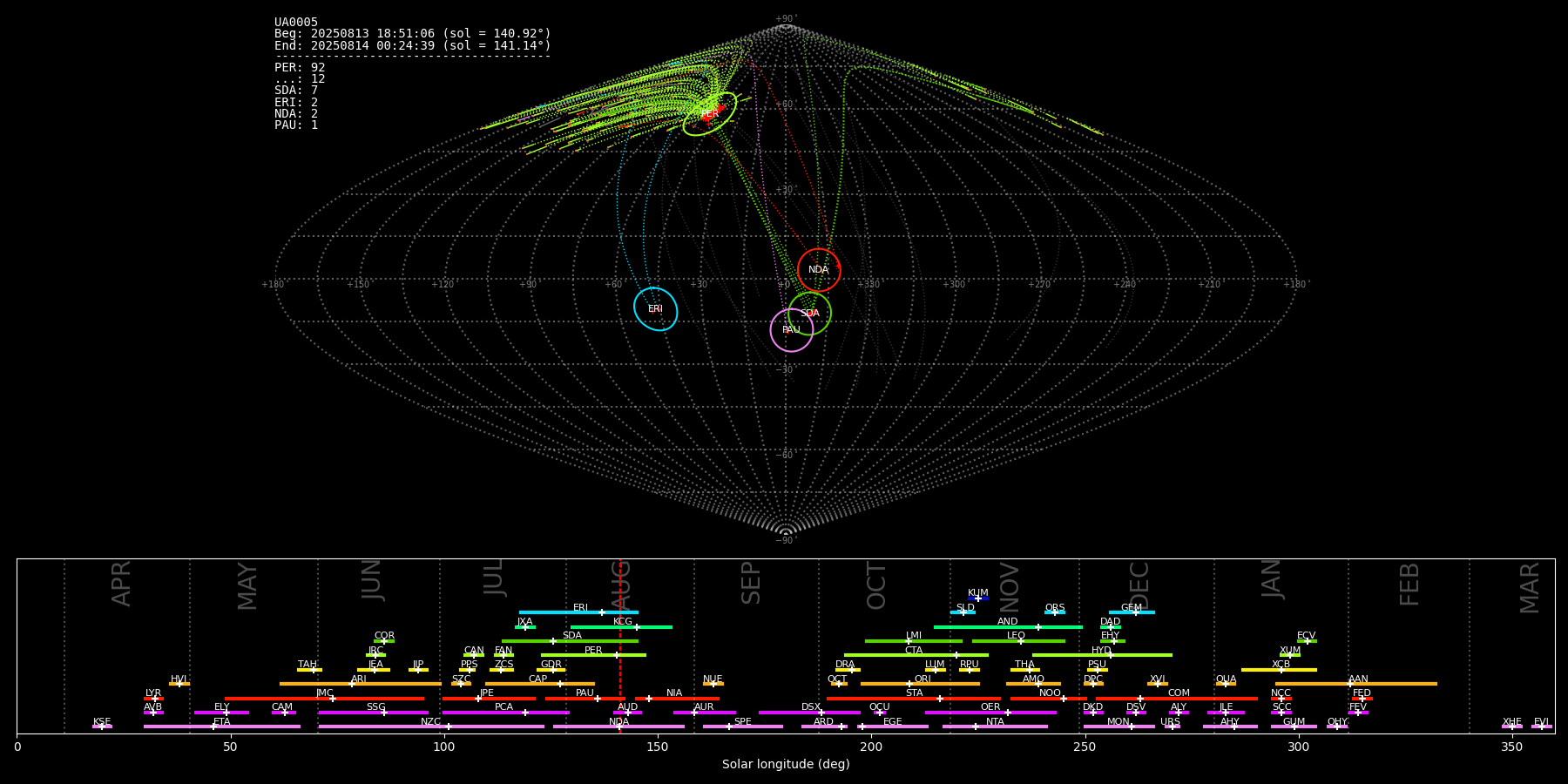
Task: Click the End time line in the header
Action: 413,46
